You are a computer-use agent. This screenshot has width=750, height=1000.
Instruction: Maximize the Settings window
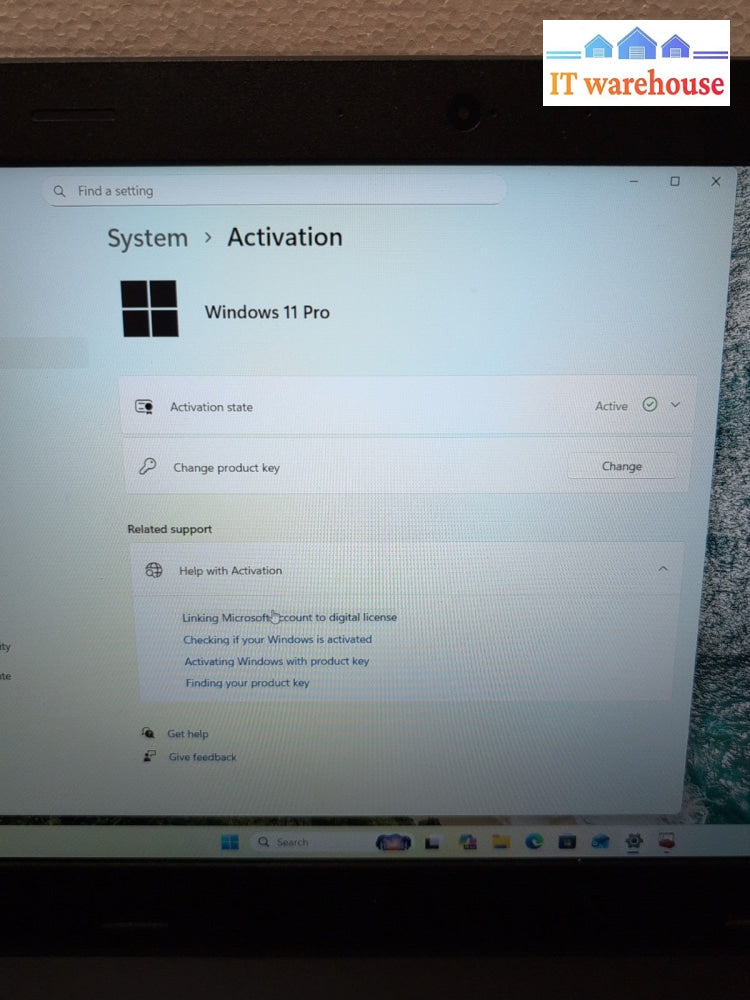tap(675, 182)
